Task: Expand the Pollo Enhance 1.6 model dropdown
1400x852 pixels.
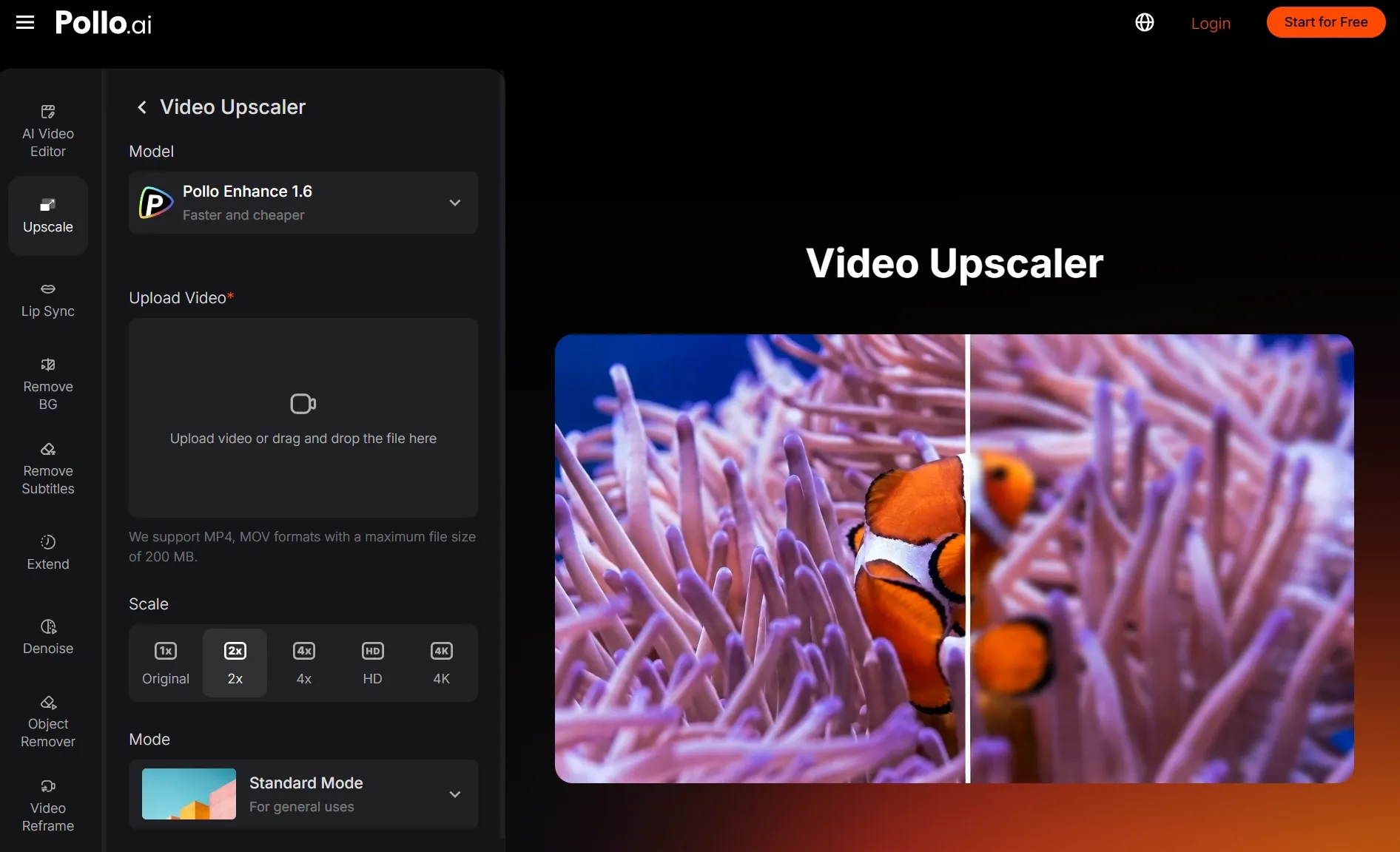Action: 303,203
